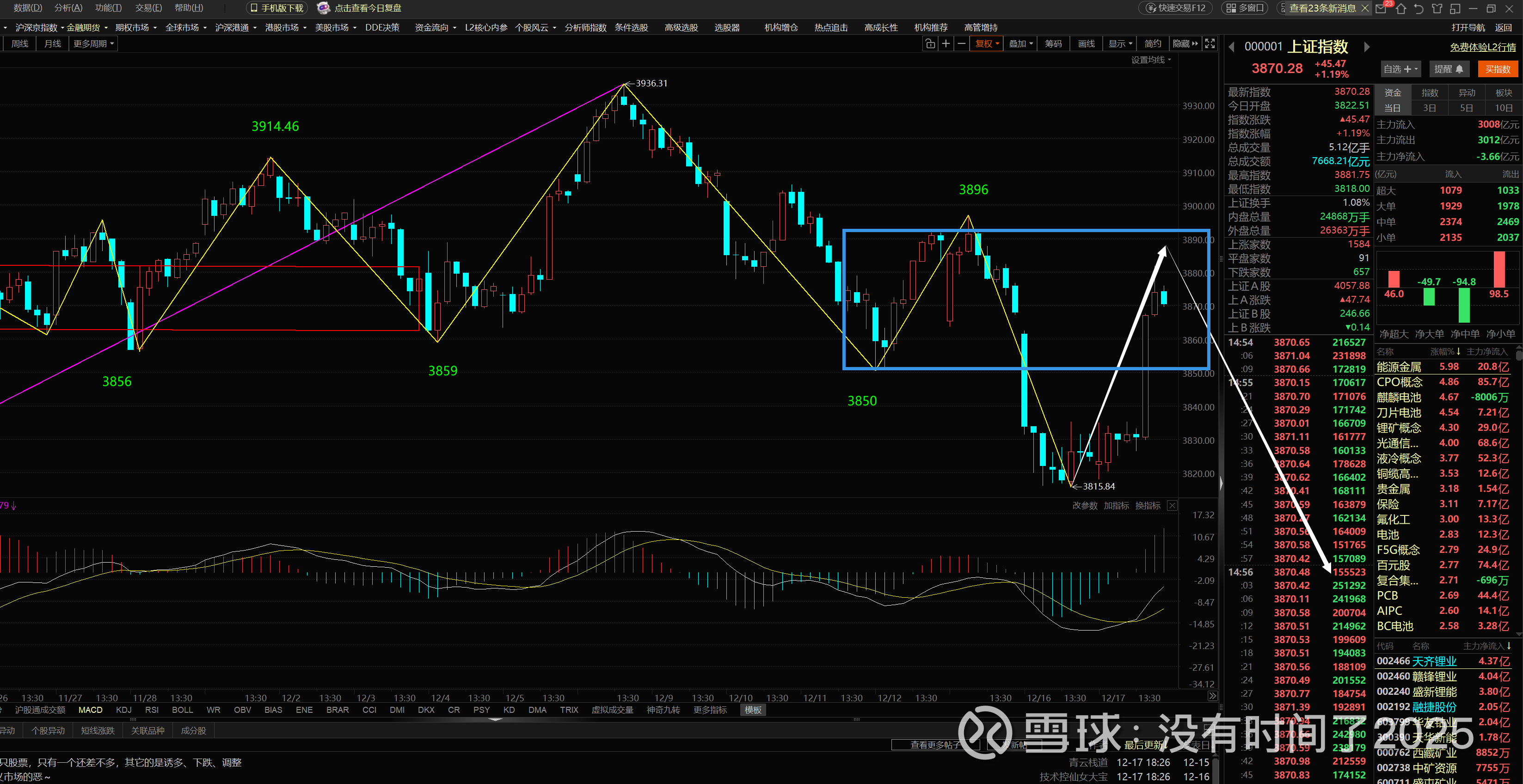This screenshot has width=1523, height=784.
Task: Enter fullscreen chart mode icon
Action: pyautogui.click(x=1210, y=44)
